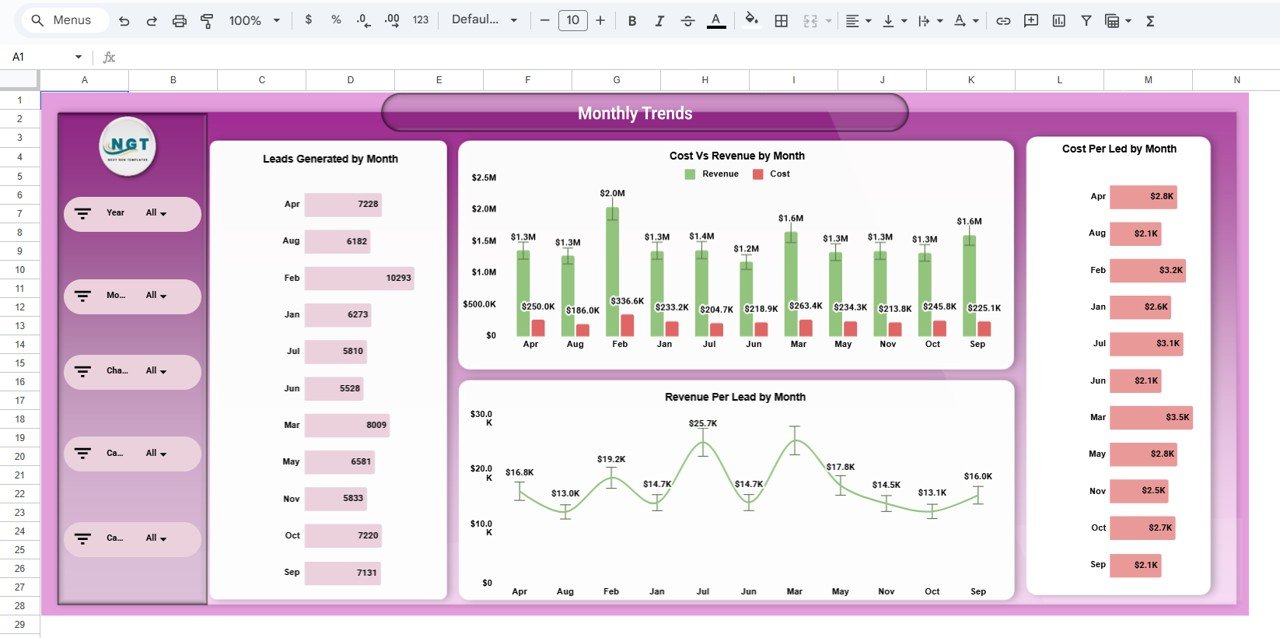Toggle bold formatting
The image size is (1280, 638).
coord(631,19)
